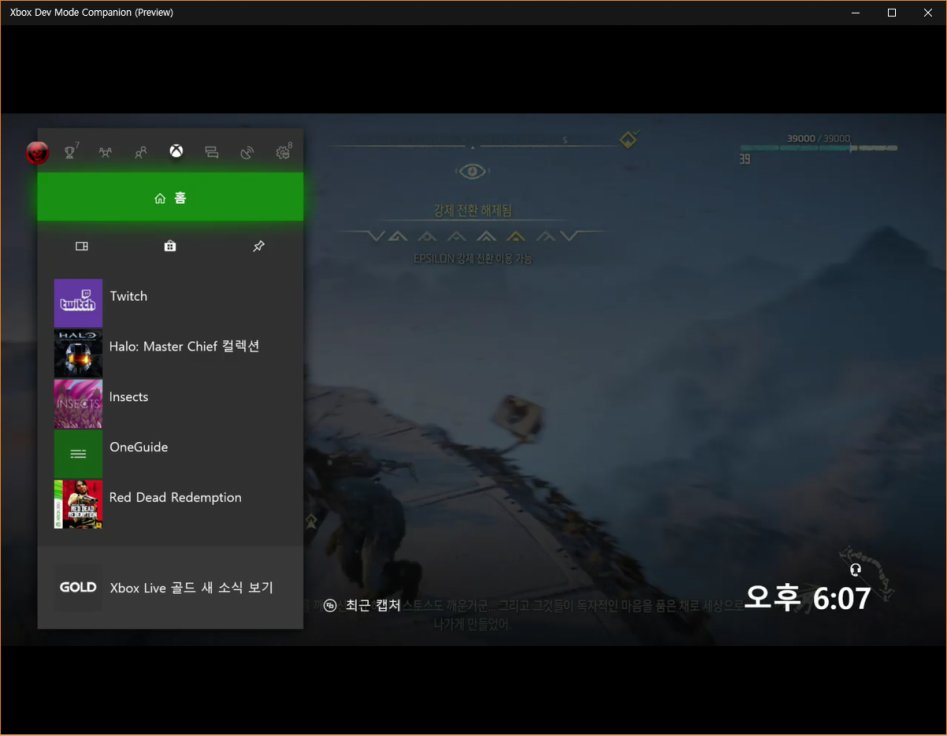Select the Xbox home logo tab
The image size is (947, 736).
pyautogui.click(x=176, y=151)
